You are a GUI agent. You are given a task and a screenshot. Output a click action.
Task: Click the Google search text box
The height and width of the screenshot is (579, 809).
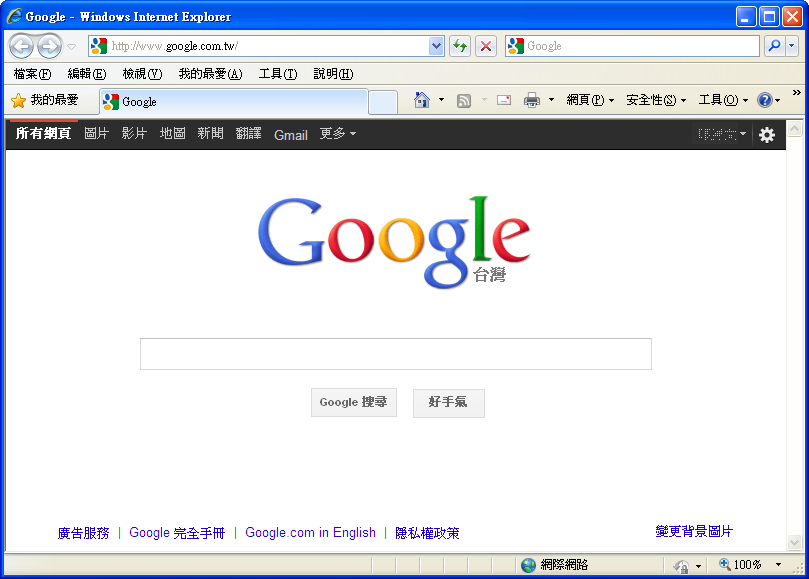[395, 354]
